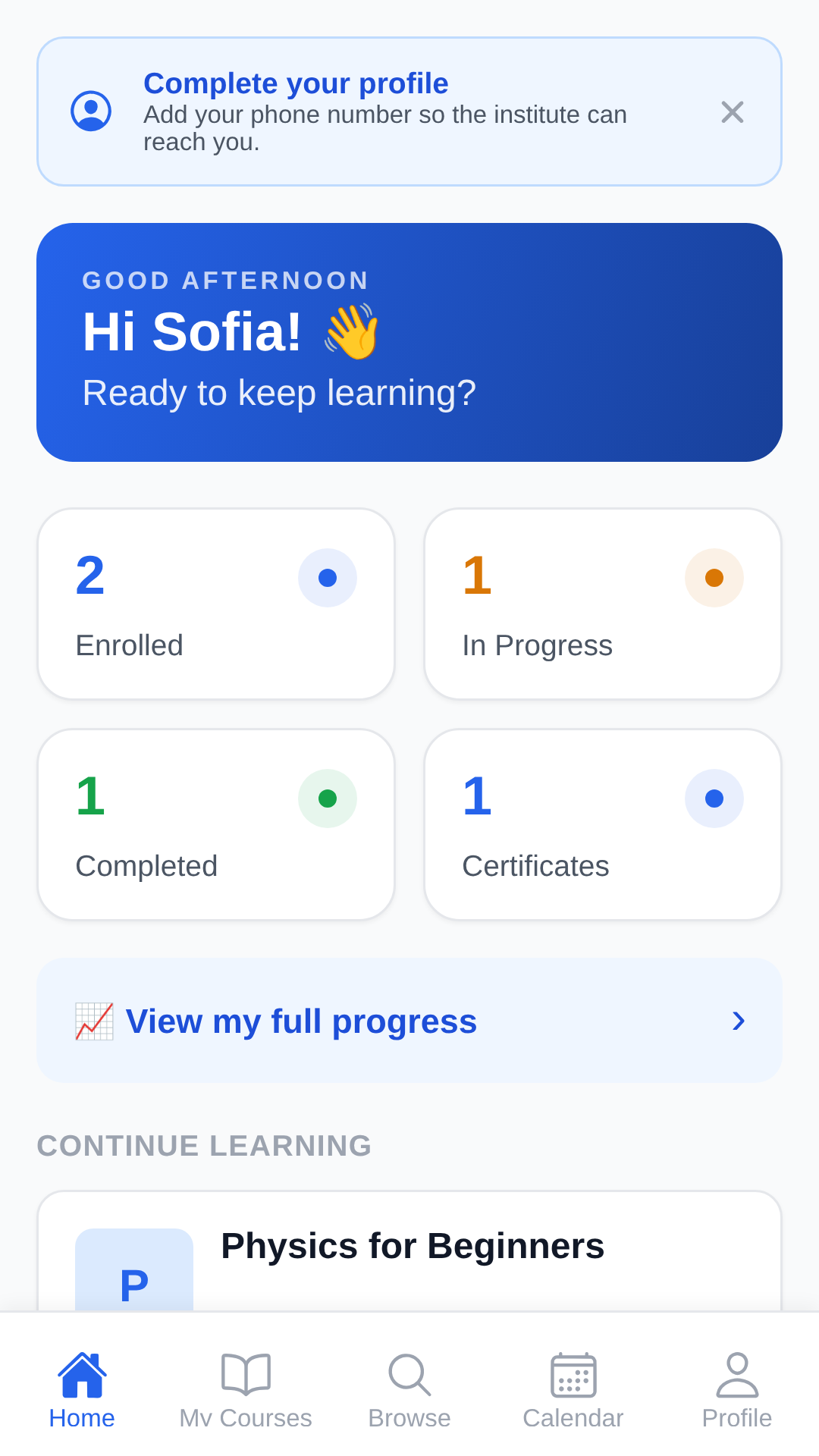The image size is (819, 1456).
Task: Open Physics for Beginners course
Action: 409,1251
